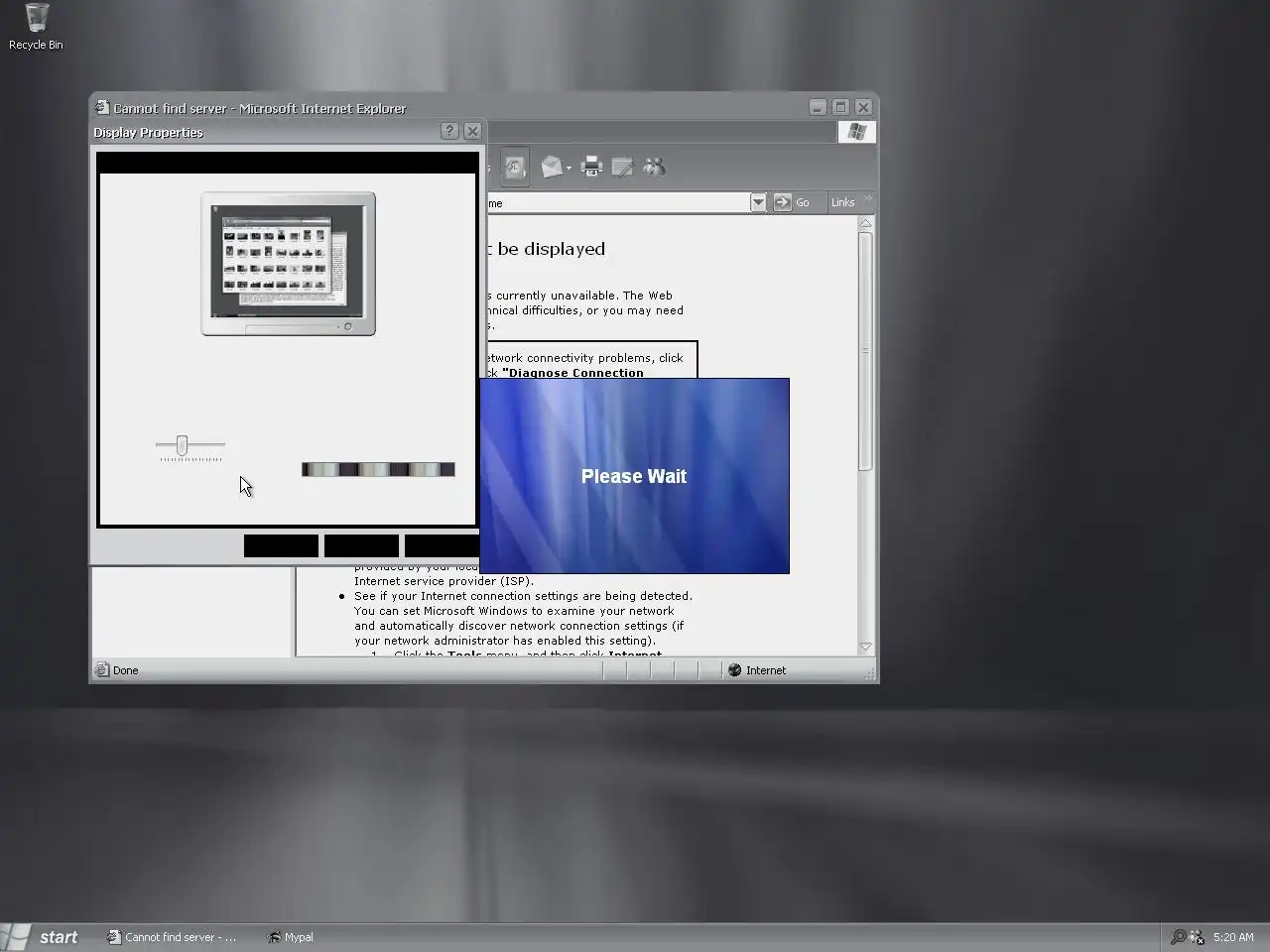Click the Messenger icon in IE toolbar
This screenshot has height=952, width=1270.
pyautogui.click(x=654, y=168)
